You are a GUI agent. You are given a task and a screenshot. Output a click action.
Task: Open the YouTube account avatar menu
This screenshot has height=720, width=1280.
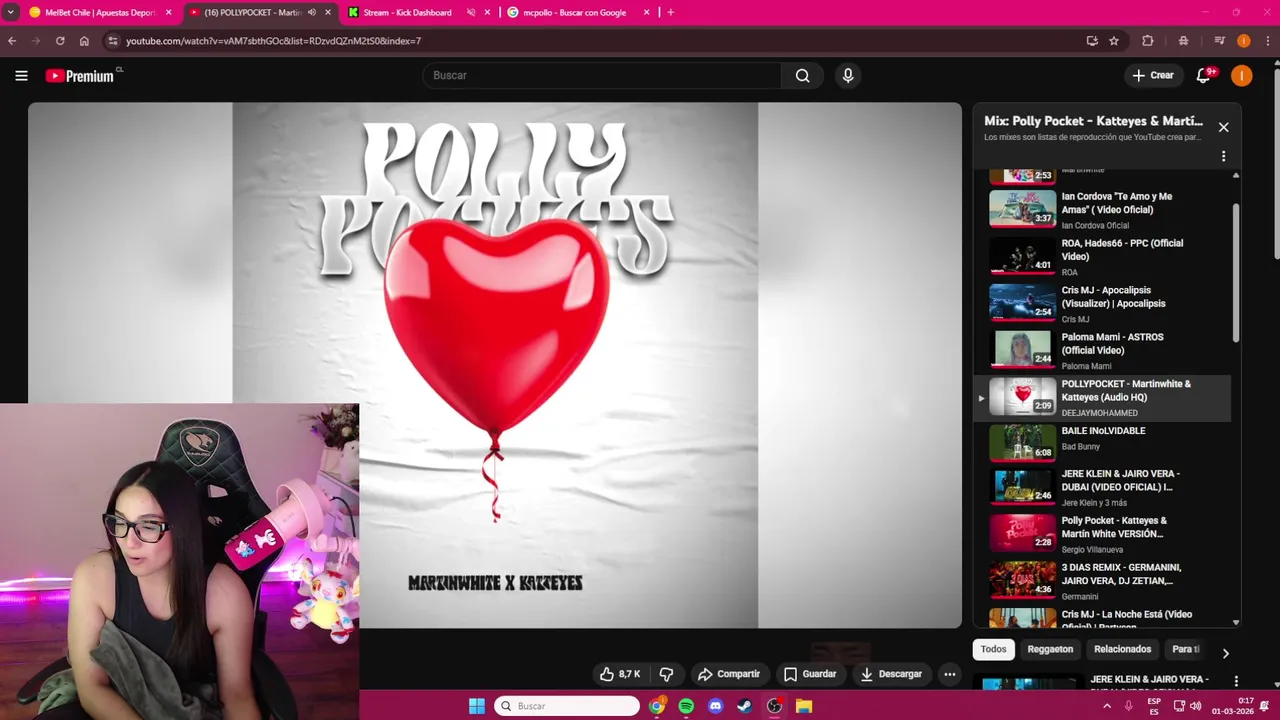pyautogui.click(x=1241, y=75)
